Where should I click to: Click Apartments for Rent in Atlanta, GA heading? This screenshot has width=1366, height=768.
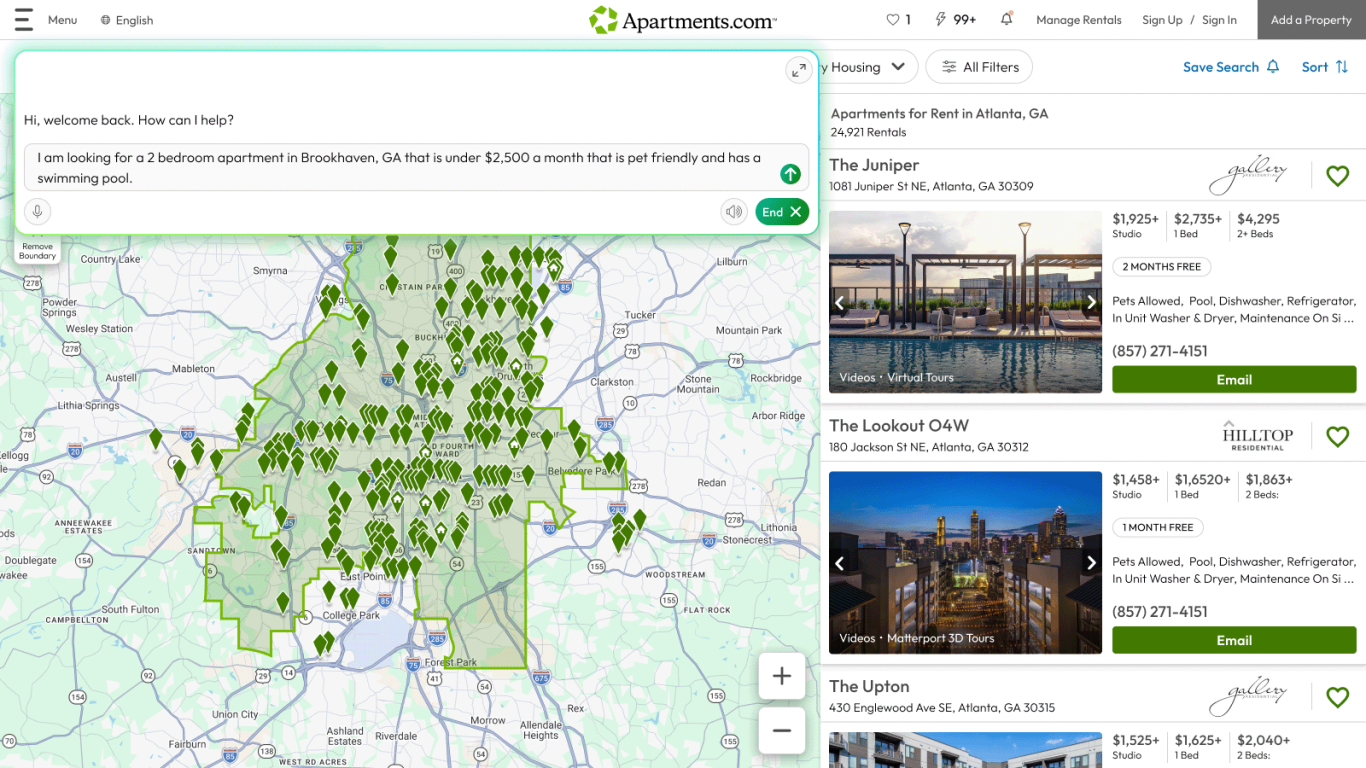[939, 114]
